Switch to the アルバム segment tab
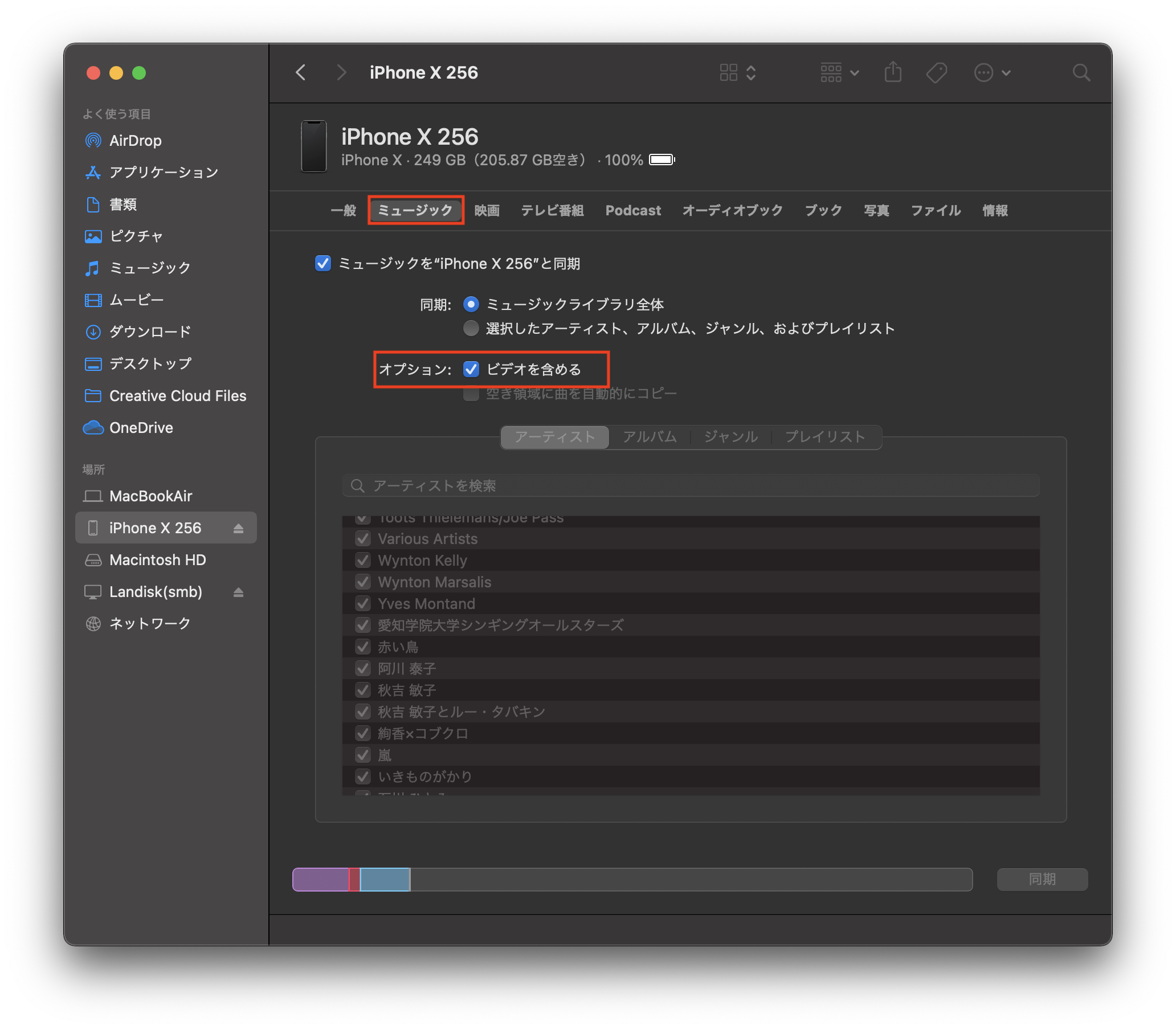 tap(650, 437)
